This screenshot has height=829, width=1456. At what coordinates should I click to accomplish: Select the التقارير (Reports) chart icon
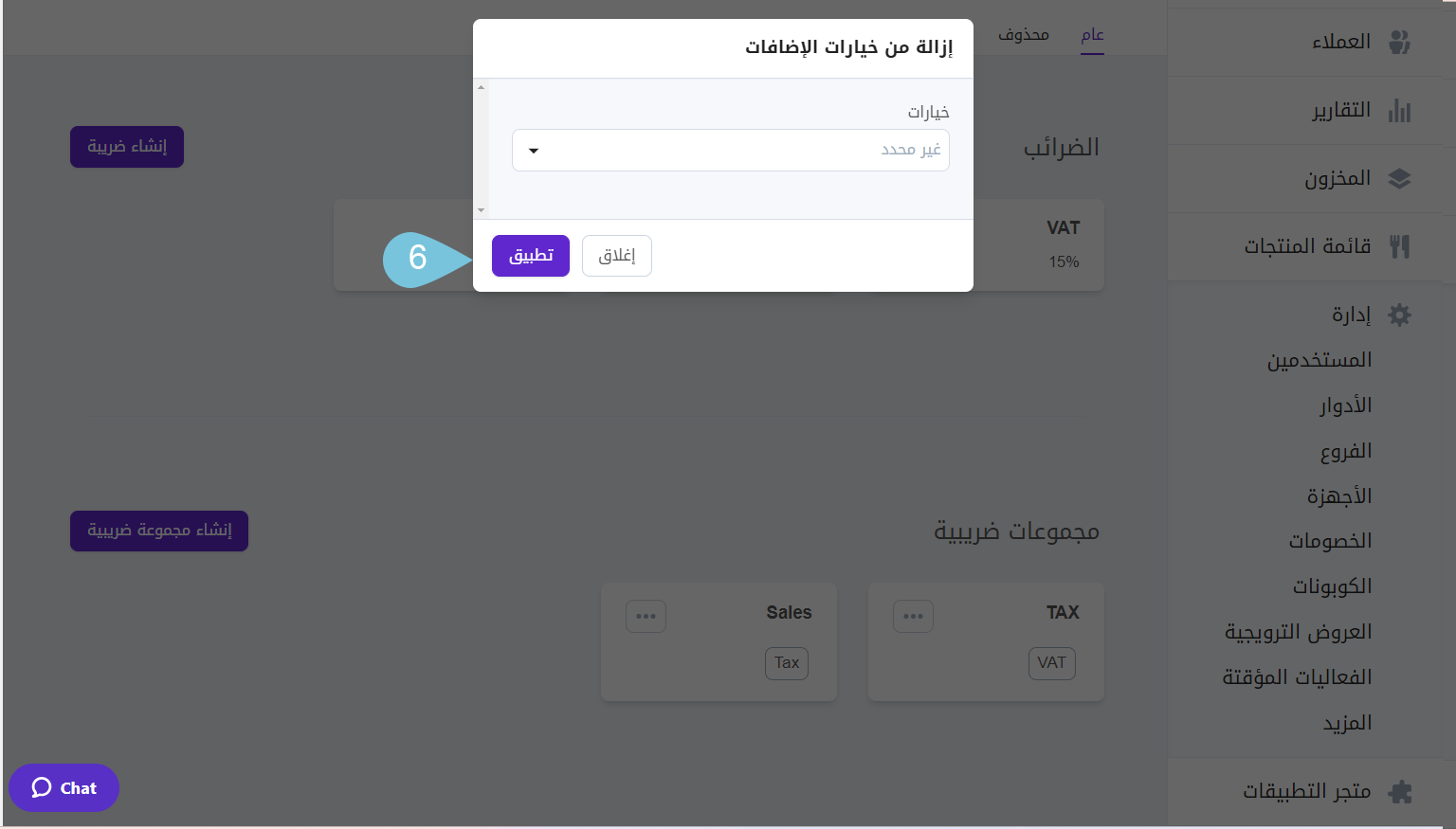click(x=1400, y=109)
